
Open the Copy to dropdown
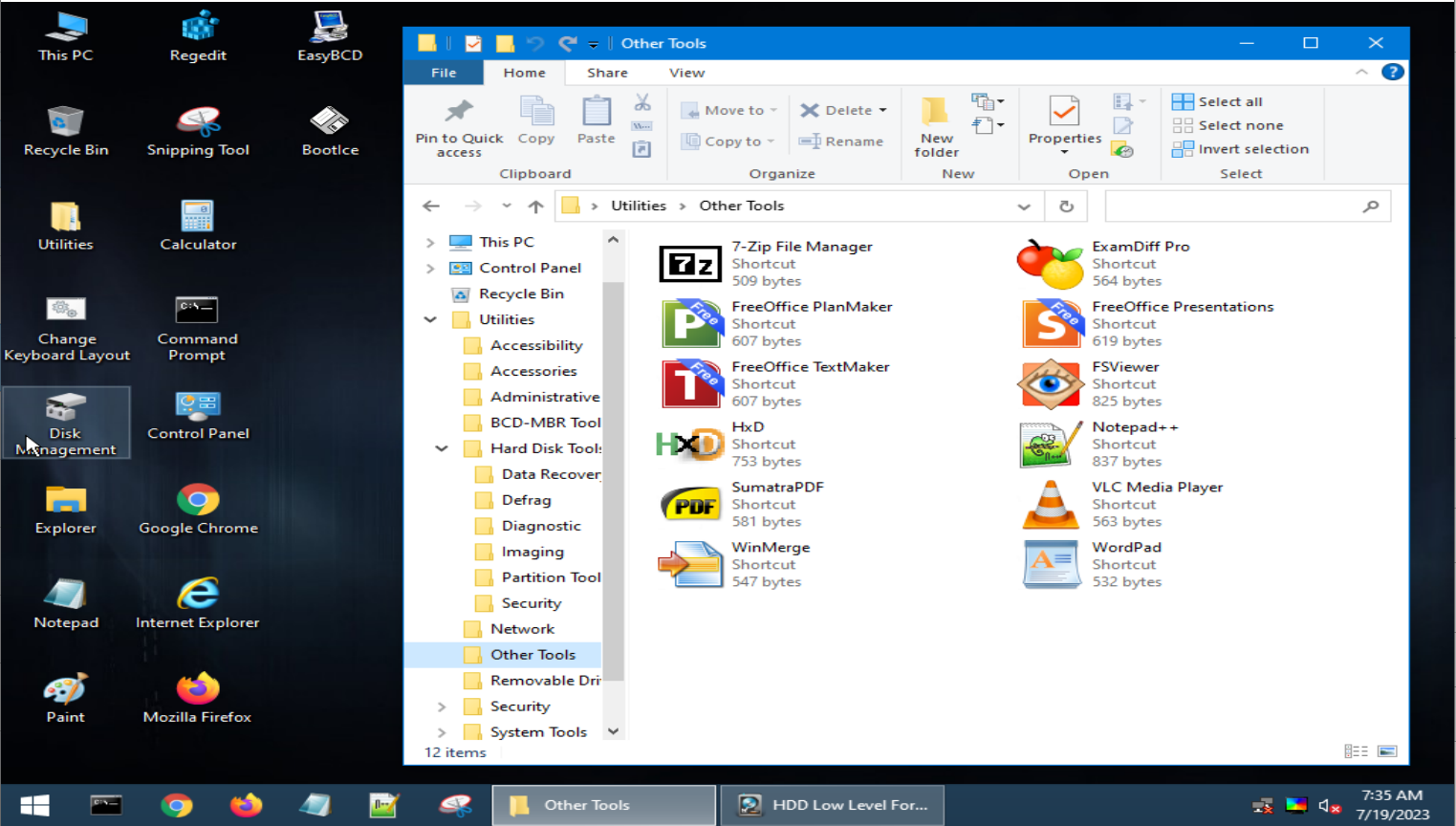(x=728, y=141)
